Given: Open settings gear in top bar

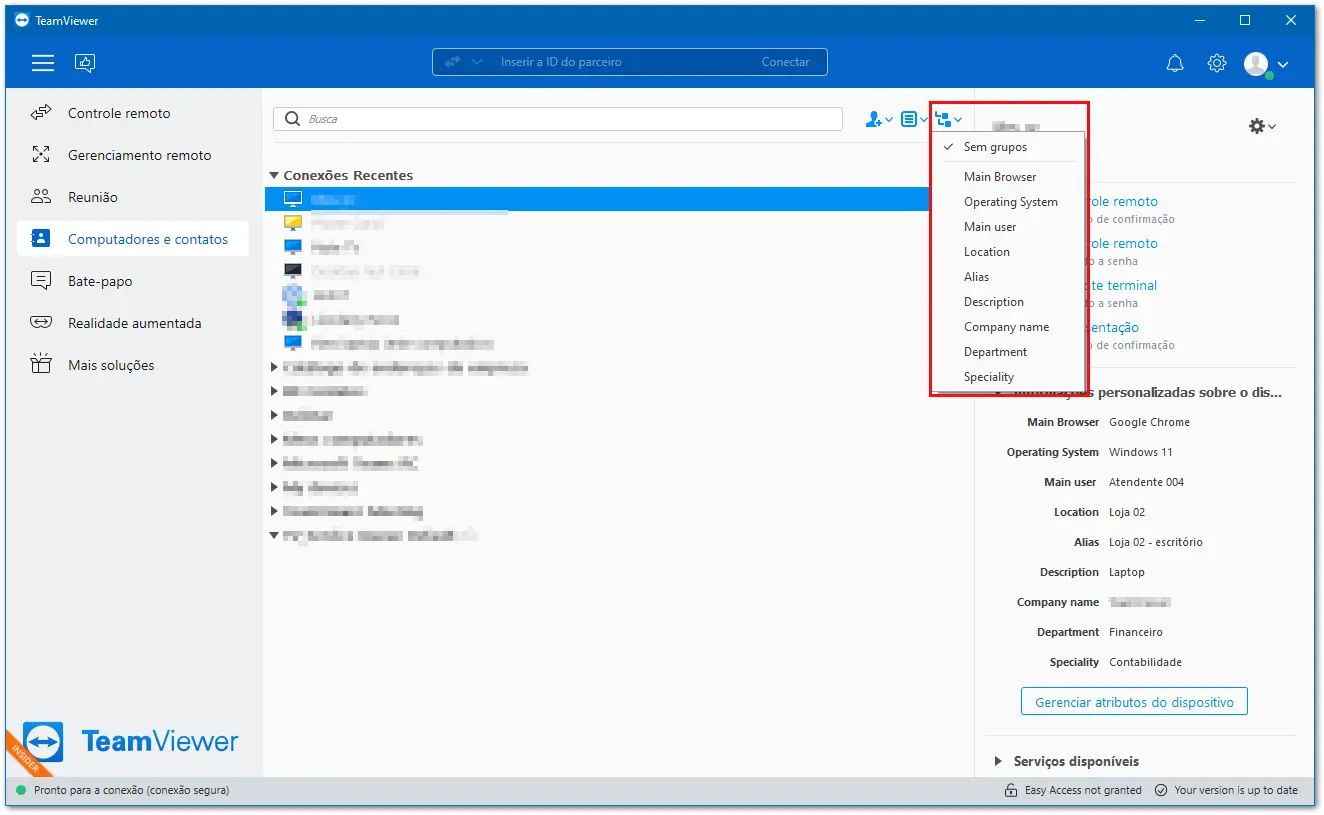Looking at the screenshot, I should pos(1217,63).
